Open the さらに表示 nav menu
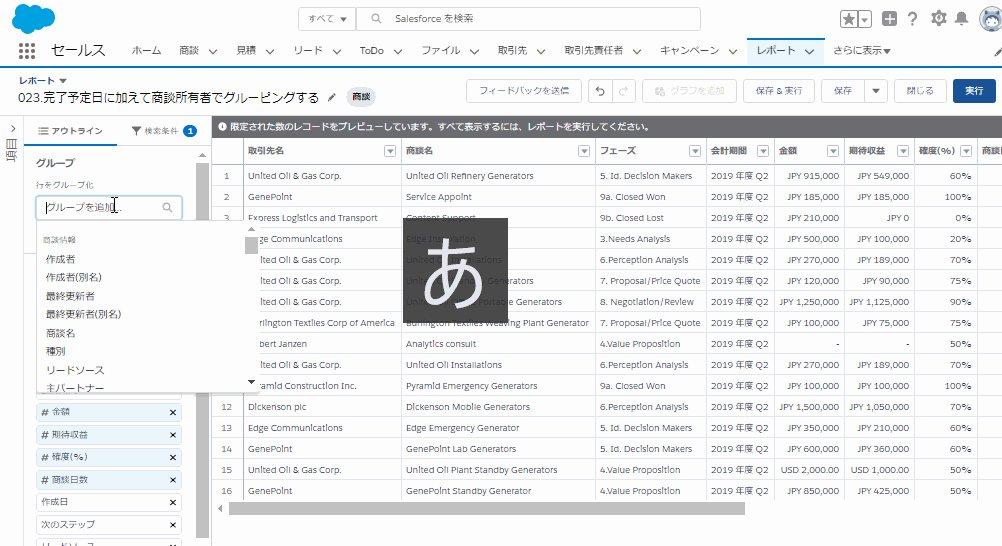This screenshot has width=1002, height=546. pos(861,51)
